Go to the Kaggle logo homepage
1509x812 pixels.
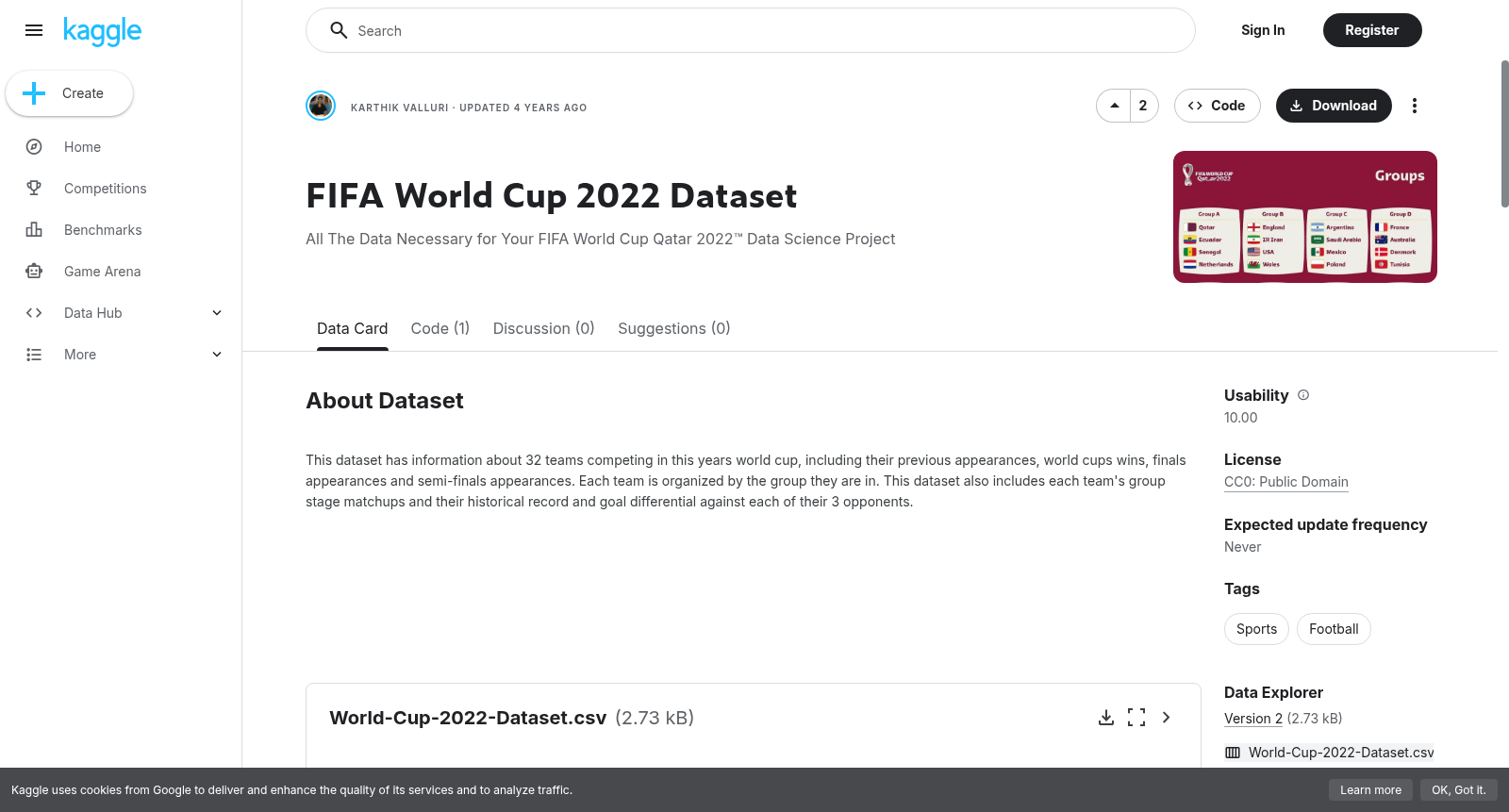(x=102, y=31)
